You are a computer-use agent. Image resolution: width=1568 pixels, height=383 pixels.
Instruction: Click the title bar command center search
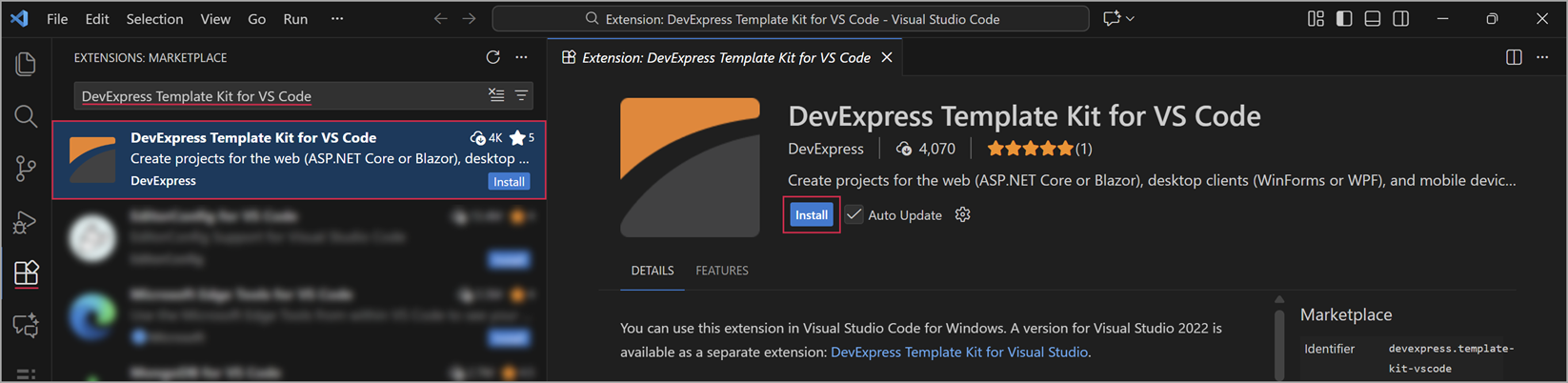(791, 18)
